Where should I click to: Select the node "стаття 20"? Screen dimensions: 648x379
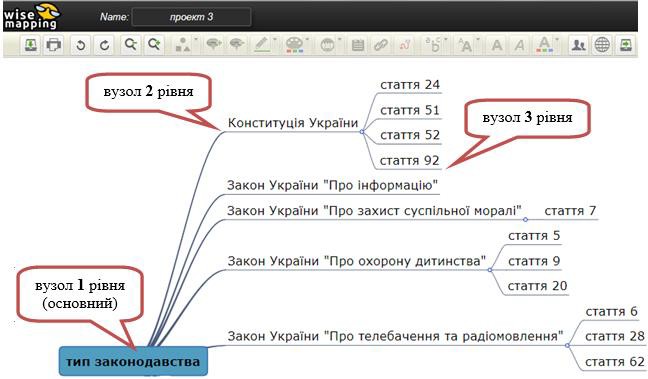tap(537, 286)
